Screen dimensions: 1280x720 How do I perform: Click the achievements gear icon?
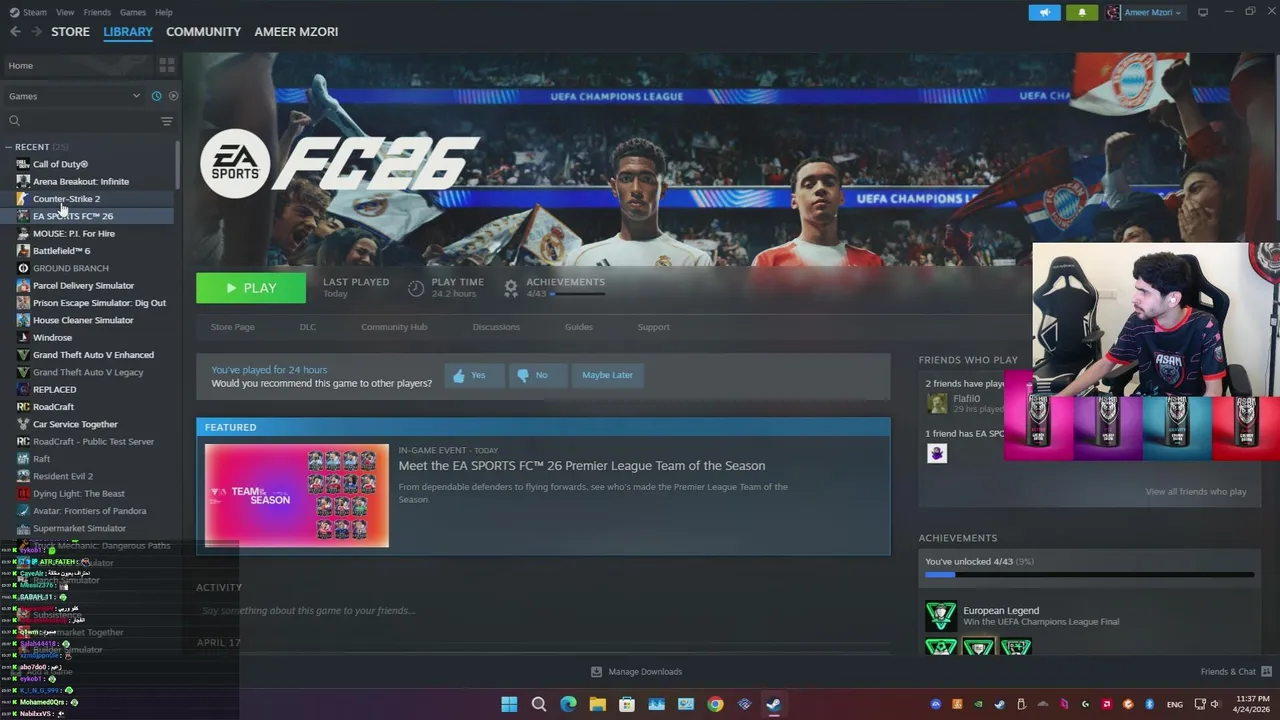coord(511,288)
